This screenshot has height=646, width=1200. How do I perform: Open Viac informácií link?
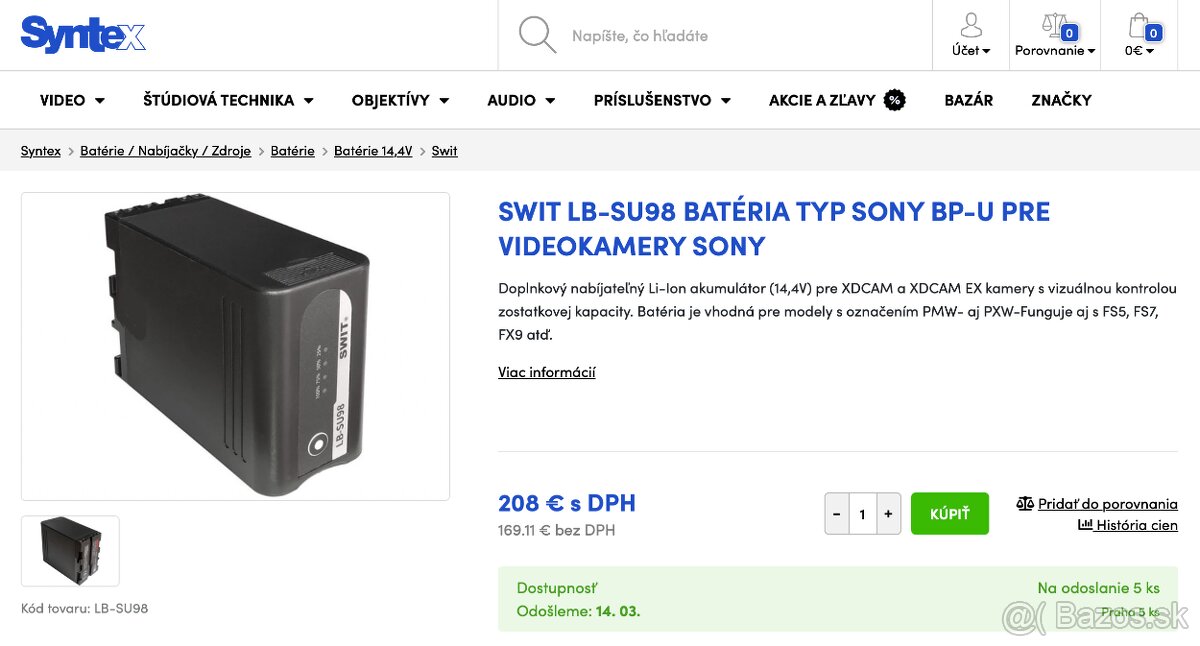pos(547,371)
